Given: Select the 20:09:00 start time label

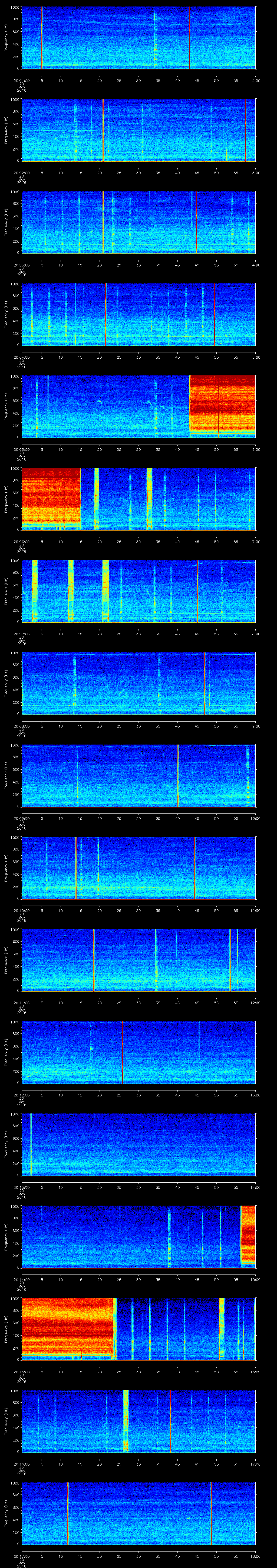Looking at the screenshot, I should coord(21,818).
